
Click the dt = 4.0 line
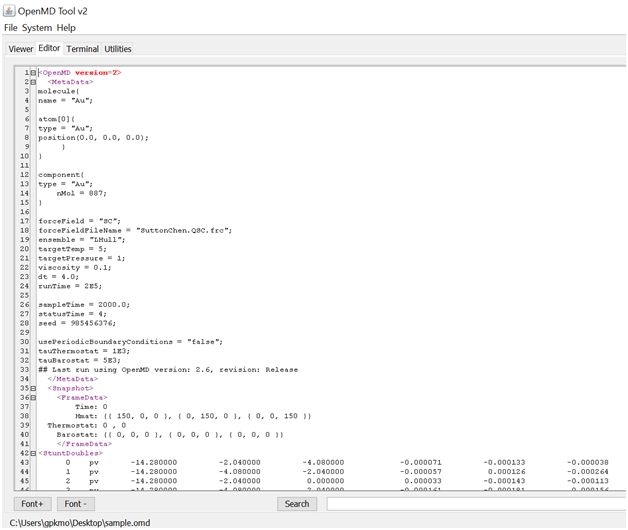click(x=58, y=277)
